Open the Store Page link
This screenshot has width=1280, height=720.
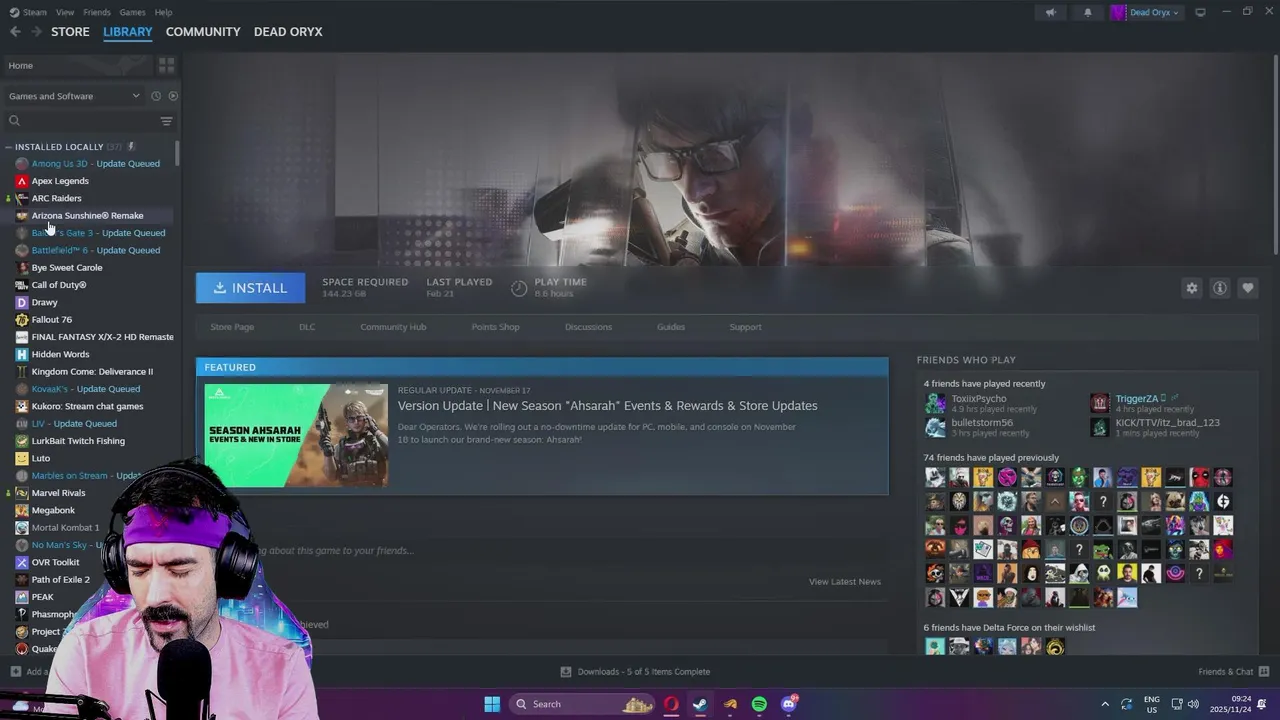(x=232, y=327)
